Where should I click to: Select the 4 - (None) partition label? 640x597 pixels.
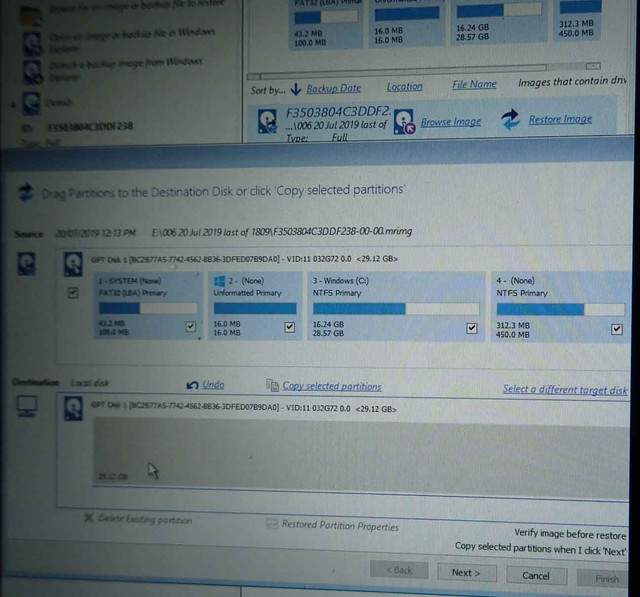515,280
